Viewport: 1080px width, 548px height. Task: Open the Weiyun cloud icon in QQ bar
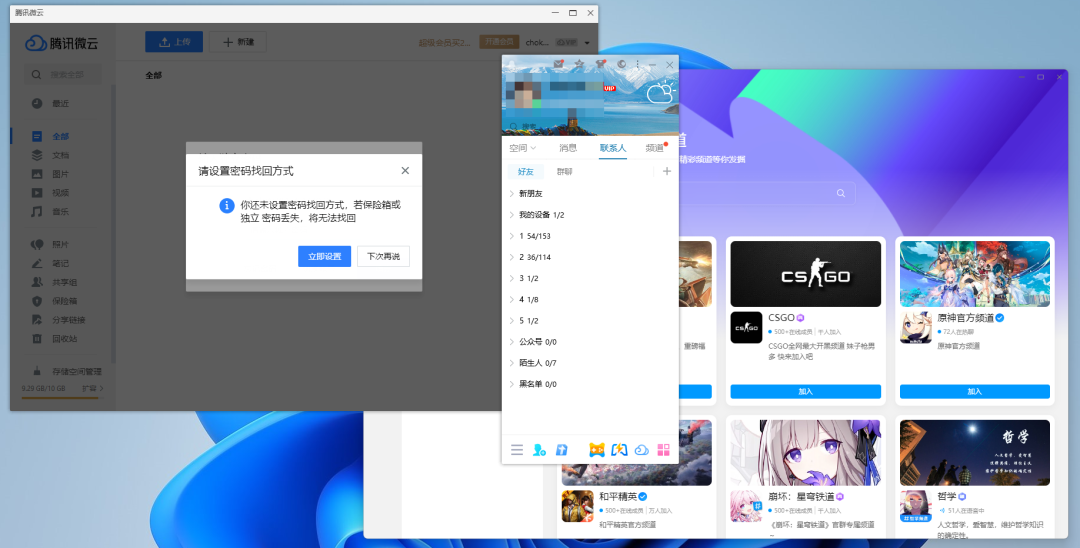pos(641,450)
